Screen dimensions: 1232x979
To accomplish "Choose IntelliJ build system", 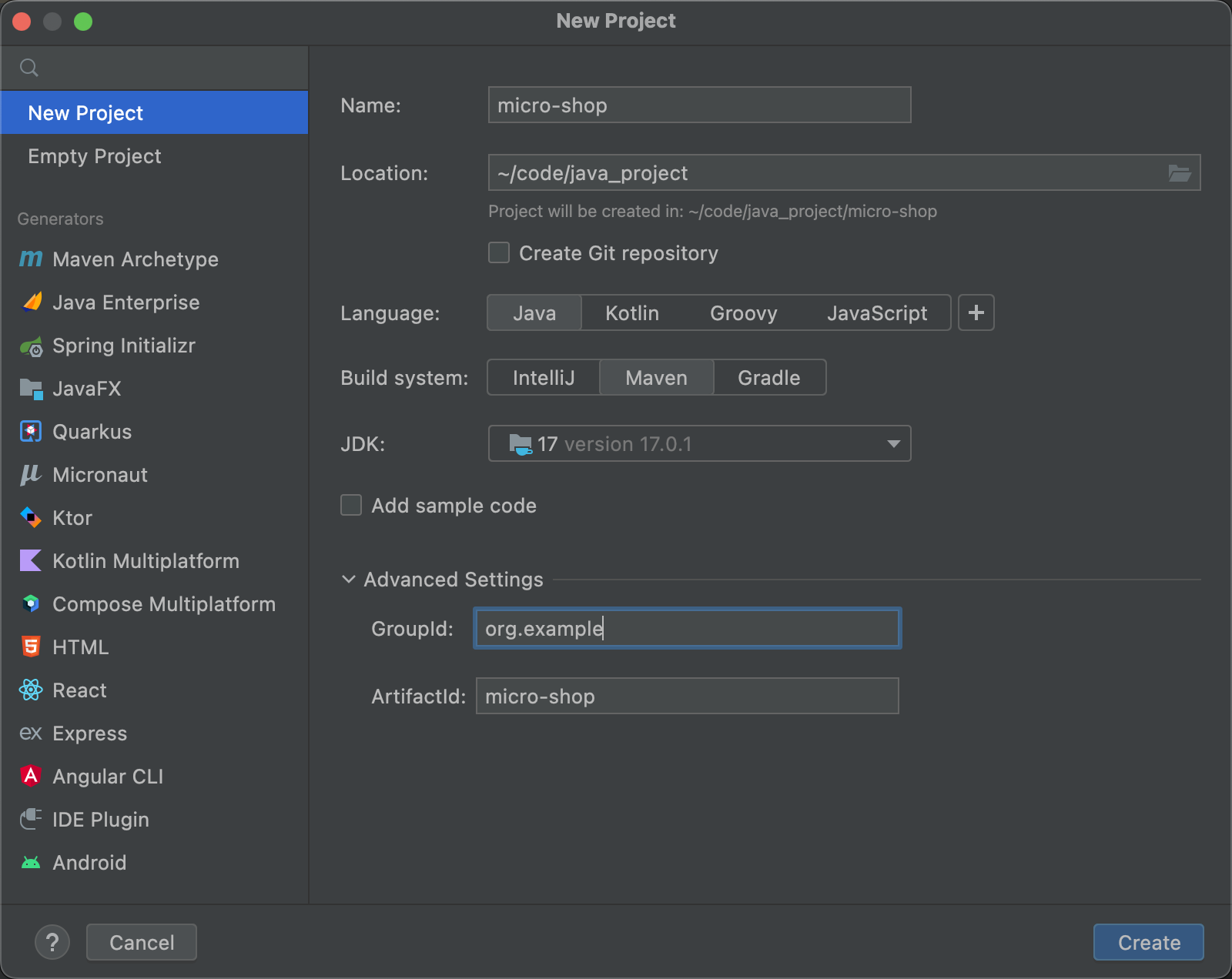I will [x=544, y=378].
